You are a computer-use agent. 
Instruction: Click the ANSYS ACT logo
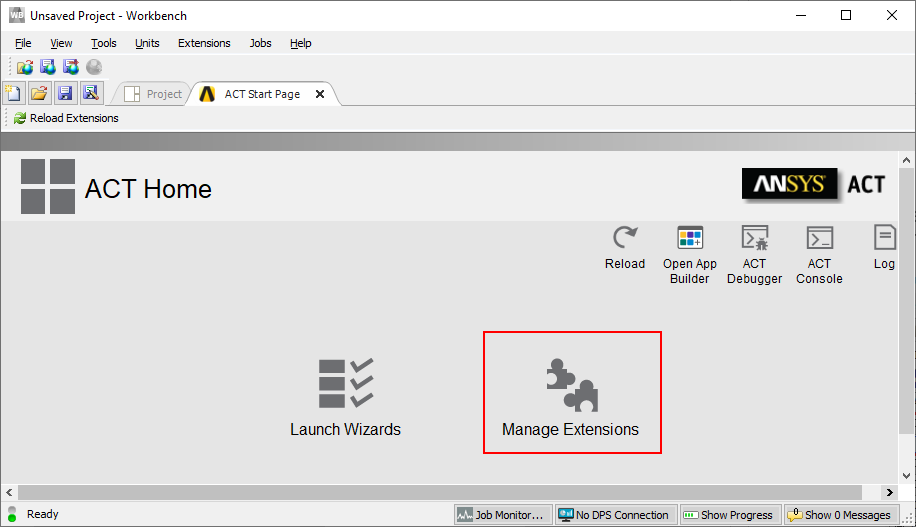point(814,185)
